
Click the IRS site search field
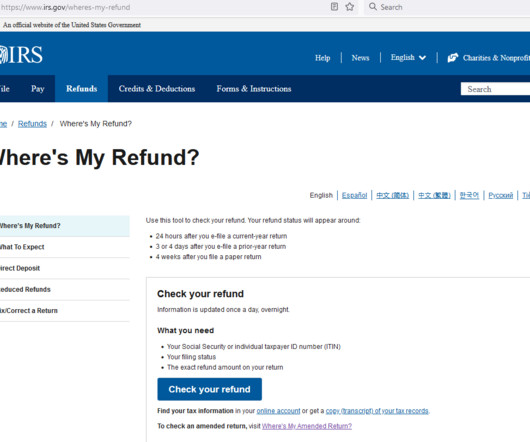point(495,89)
